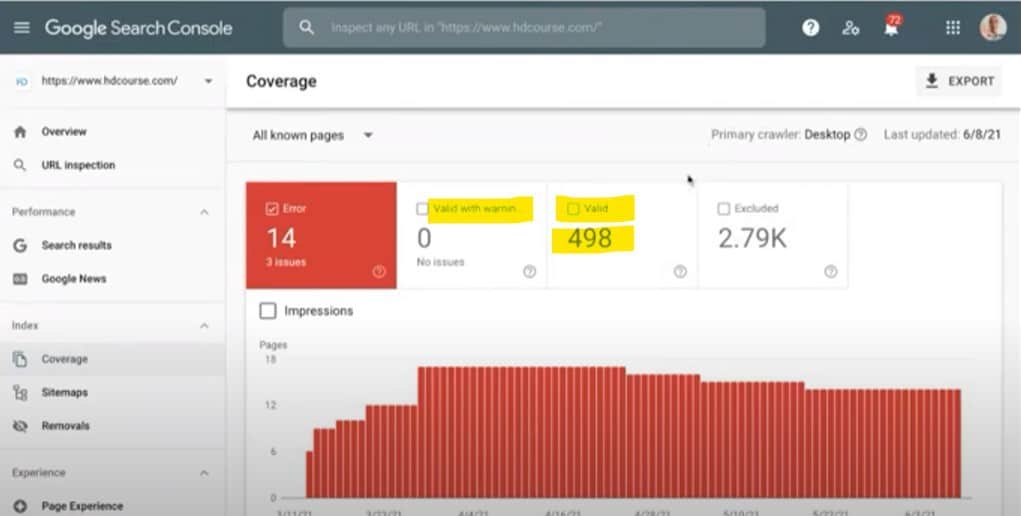
Task: Open Search results report
Action: tap(76, 246)
